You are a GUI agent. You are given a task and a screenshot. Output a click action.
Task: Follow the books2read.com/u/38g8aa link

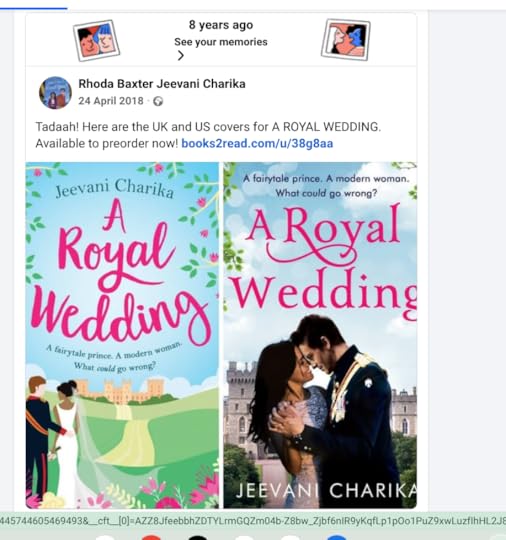257,143
